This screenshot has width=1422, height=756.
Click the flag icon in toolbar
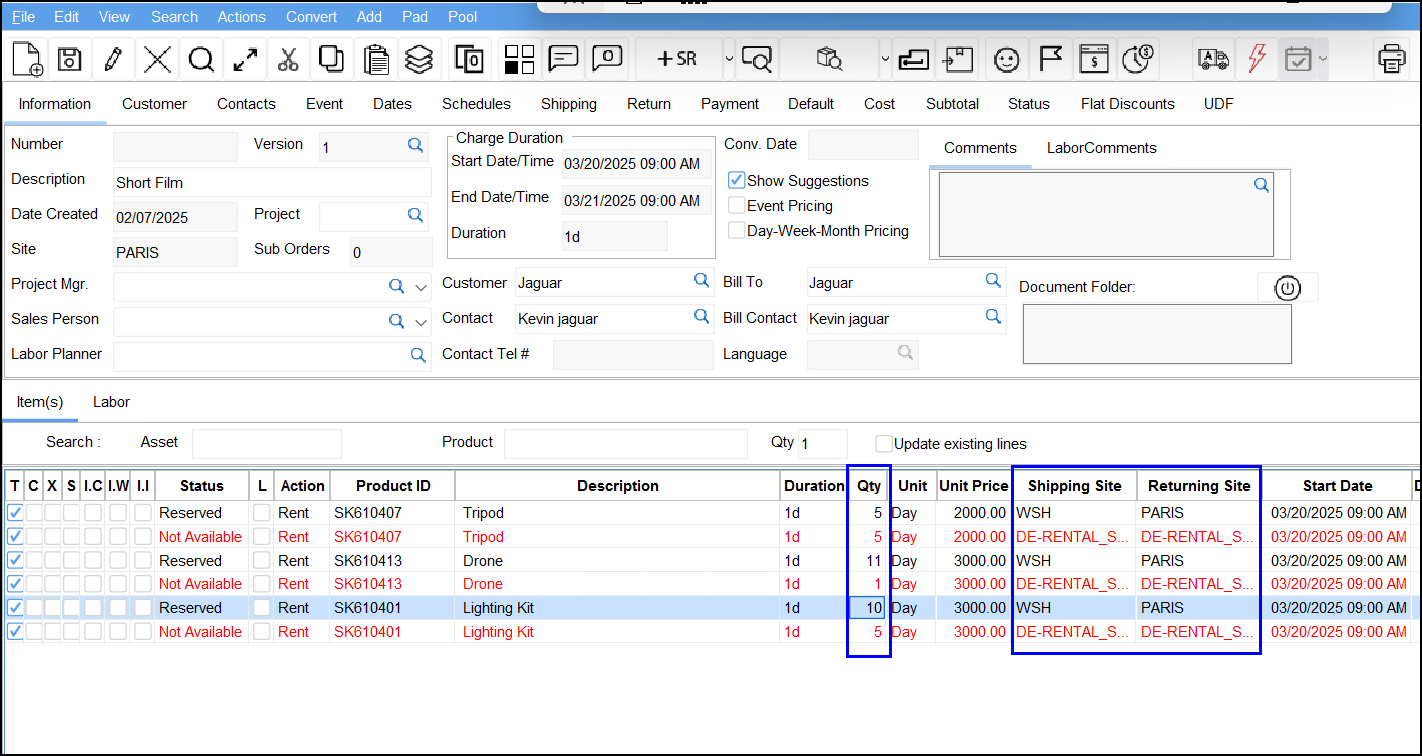(x=1049, y=59)
